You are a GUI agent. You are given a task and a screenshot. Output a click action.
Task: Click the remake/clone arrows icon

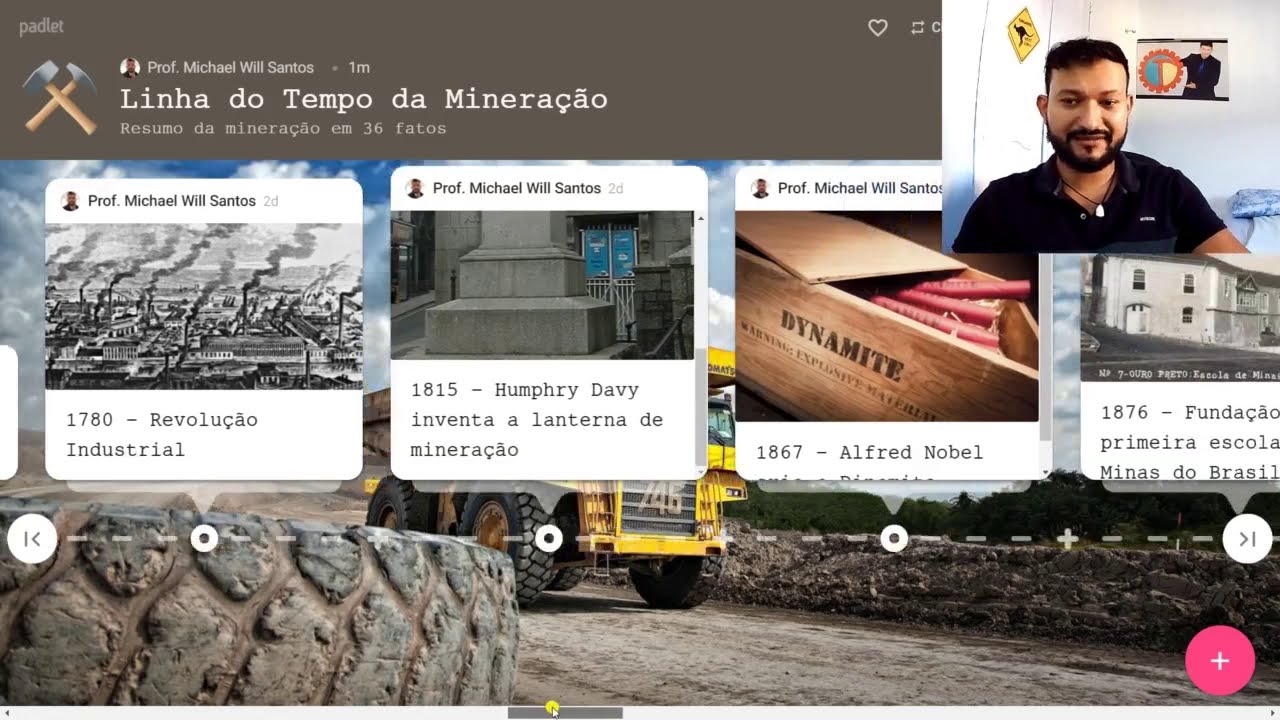917,28
